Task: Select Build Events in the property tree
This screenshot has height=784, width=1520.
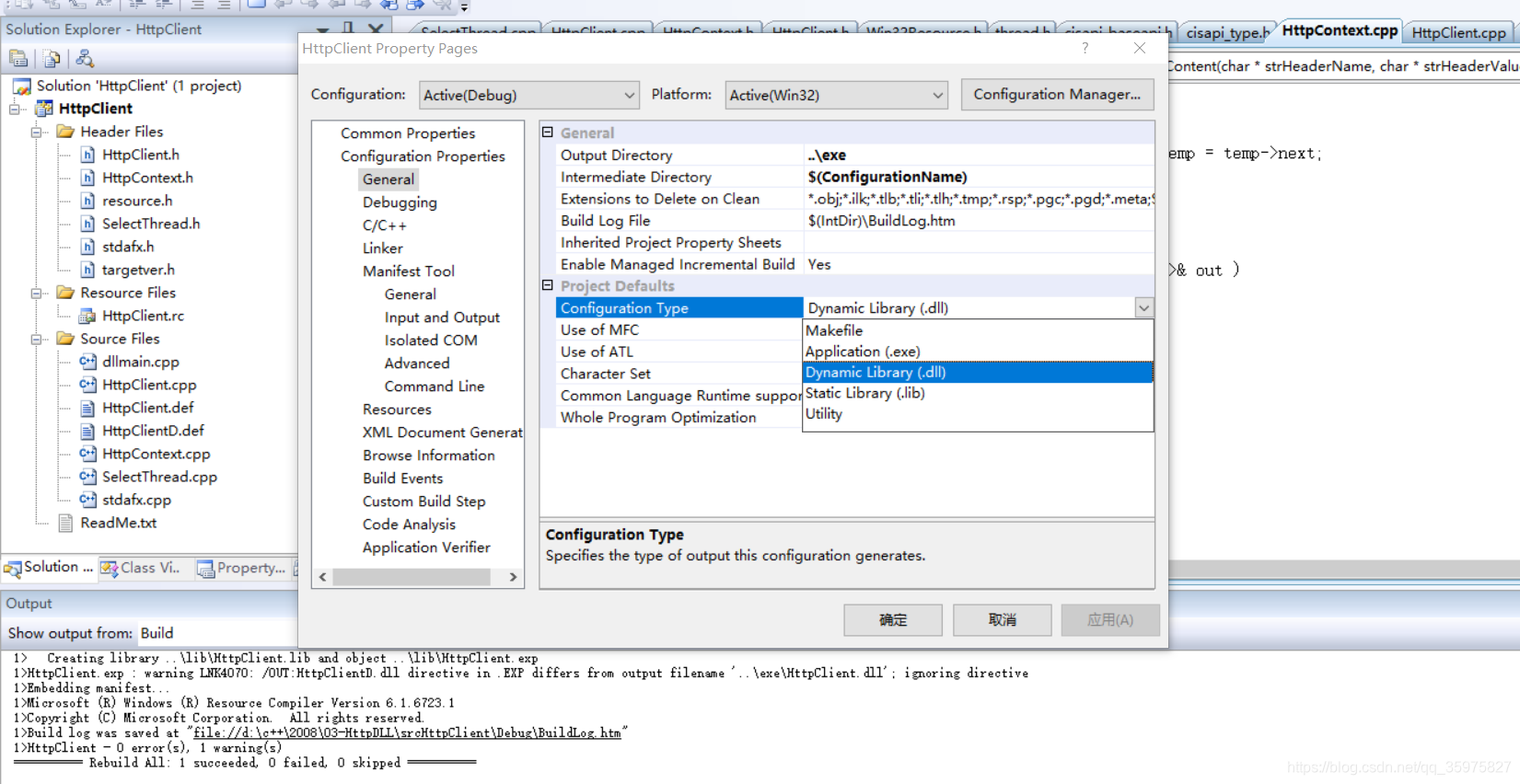Action: 402,478
